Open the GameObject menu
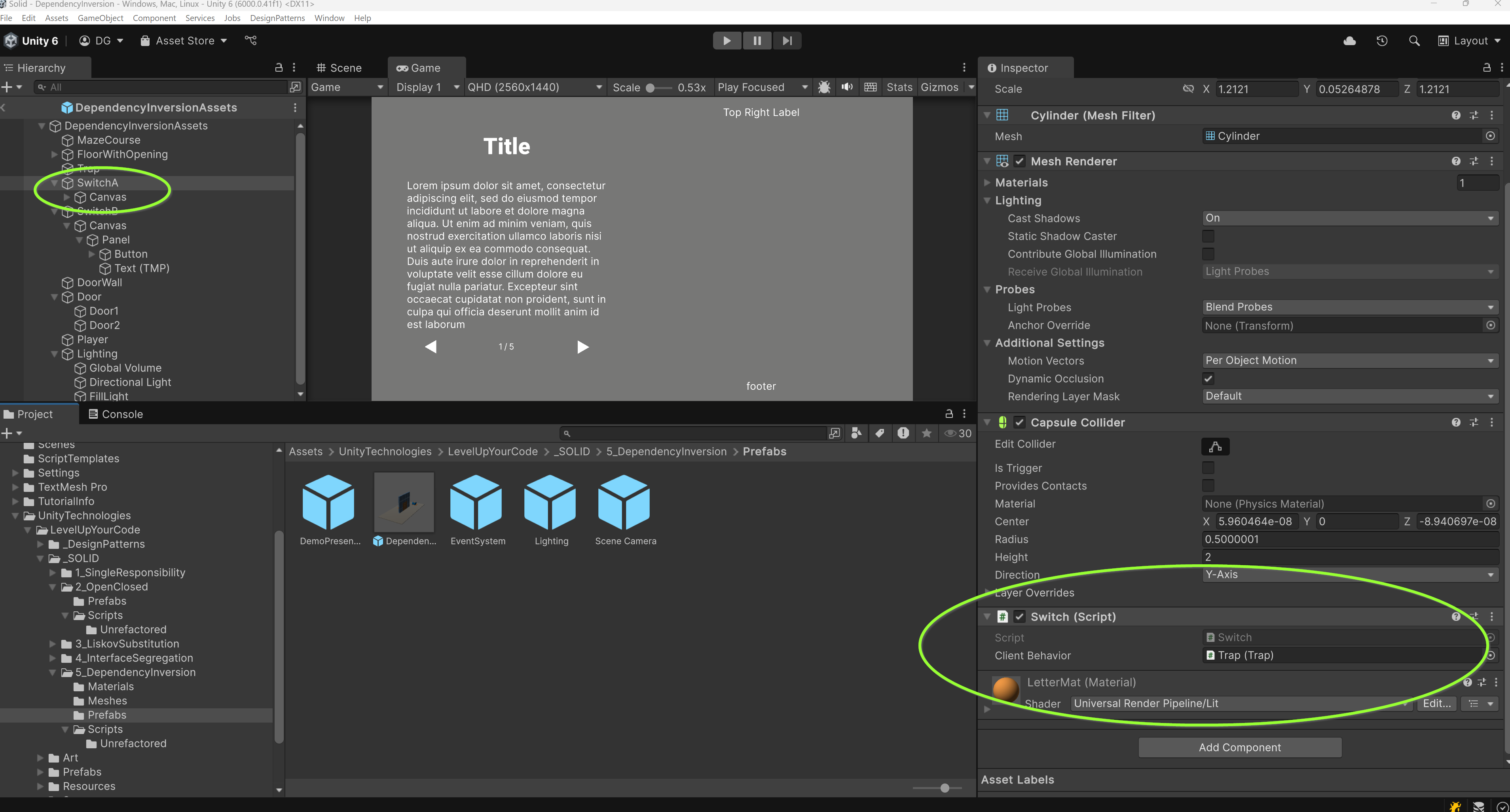1510x812 pixels. (100, 17)
